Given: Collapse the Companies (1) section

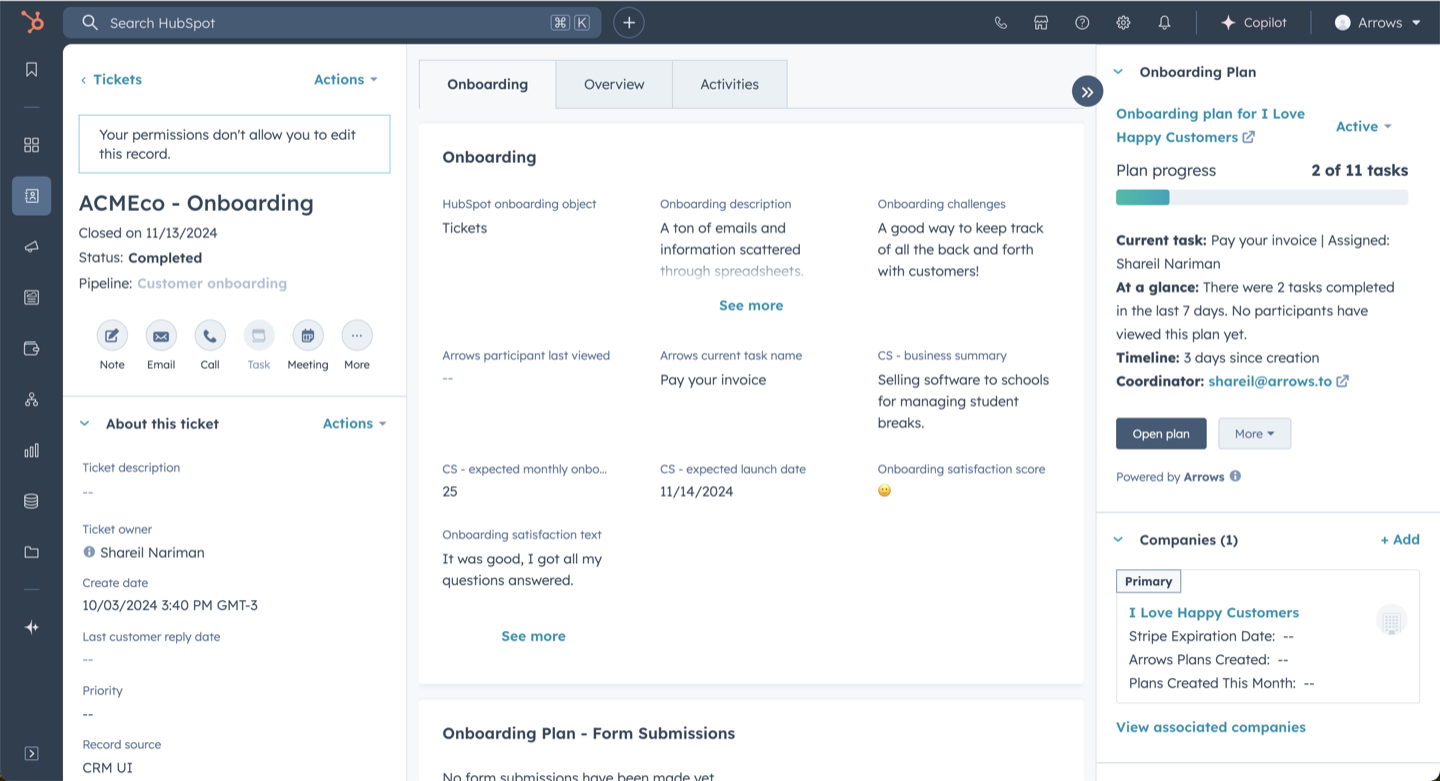Looking at the screenshot, I should [x=1118, y=540].
